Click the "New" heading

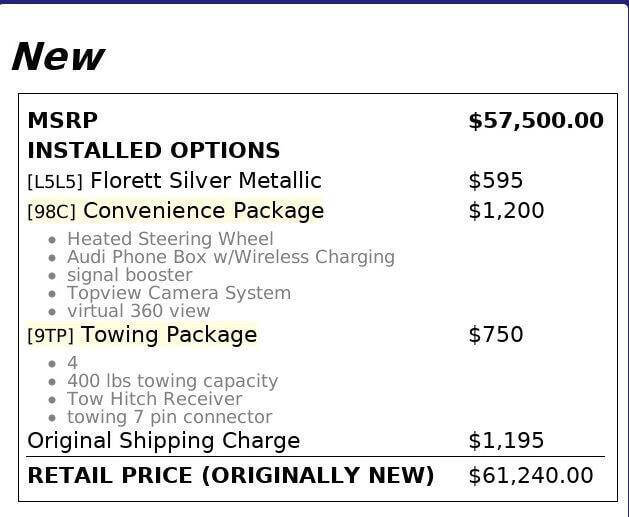coord(57,57)
